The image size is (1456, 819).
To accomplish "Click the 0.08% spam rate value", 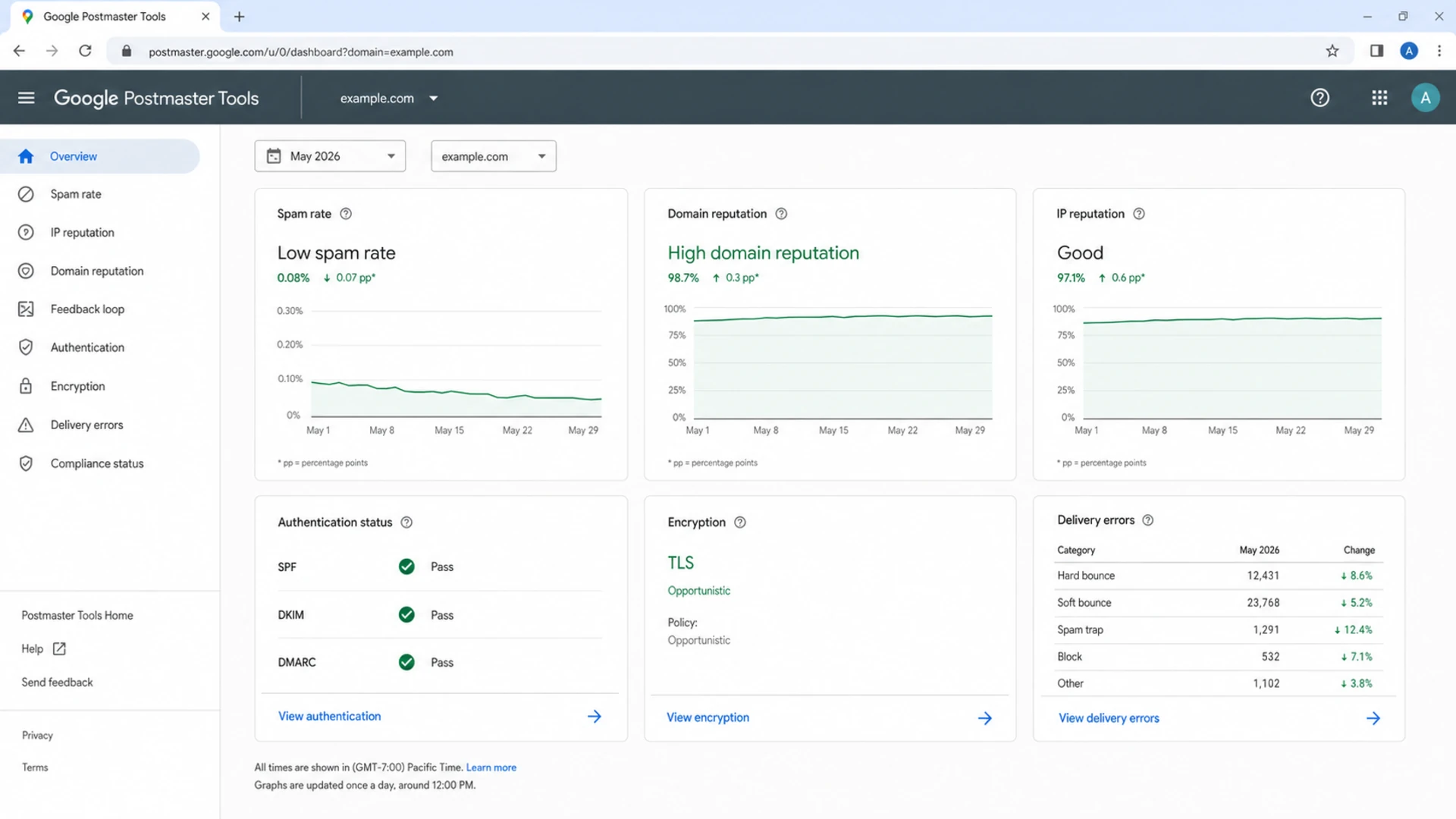I will tap(293, 278).
